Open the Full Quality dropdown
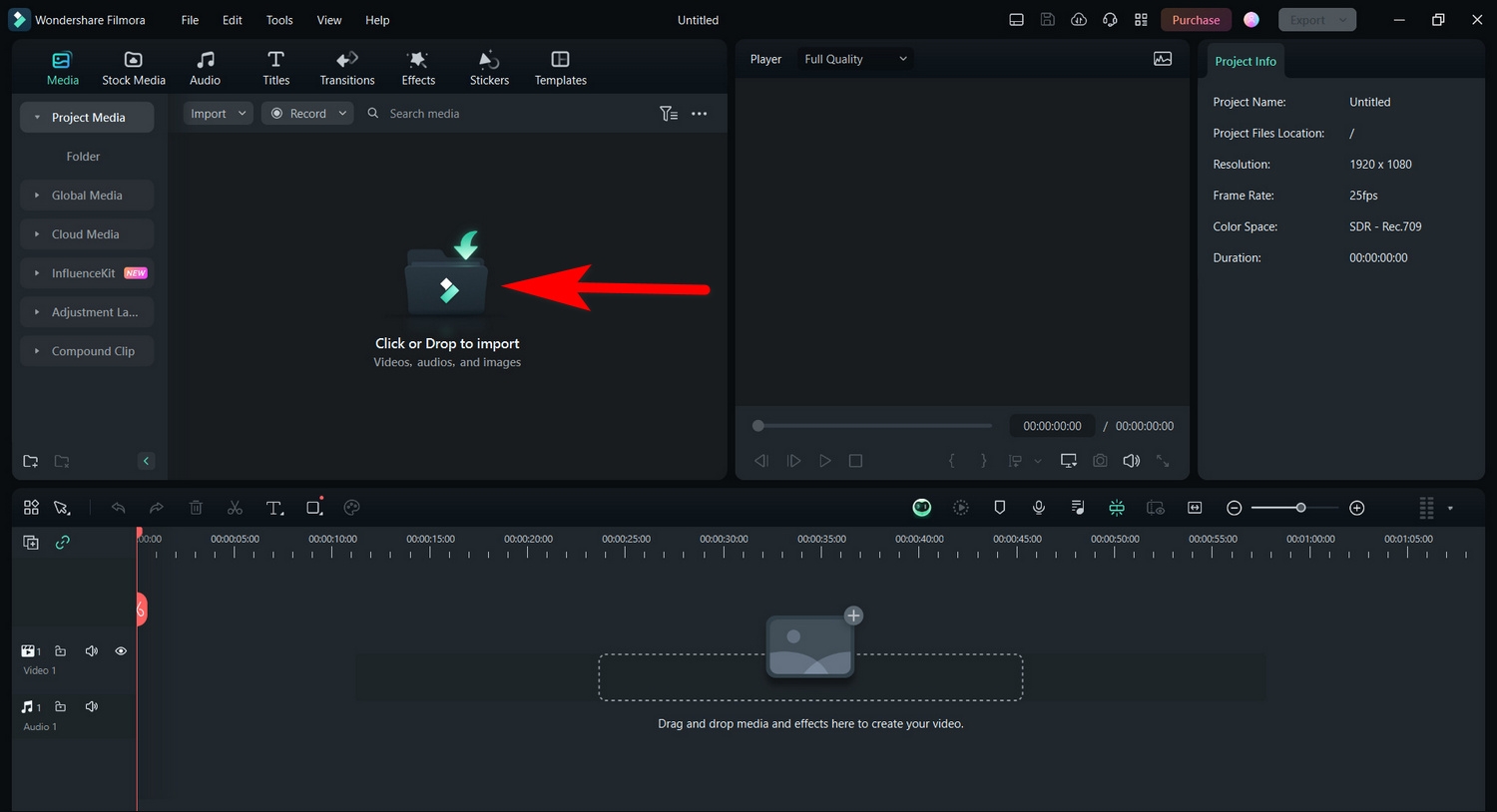Viewport: 1497px width, 812px height. click(855, 59)
